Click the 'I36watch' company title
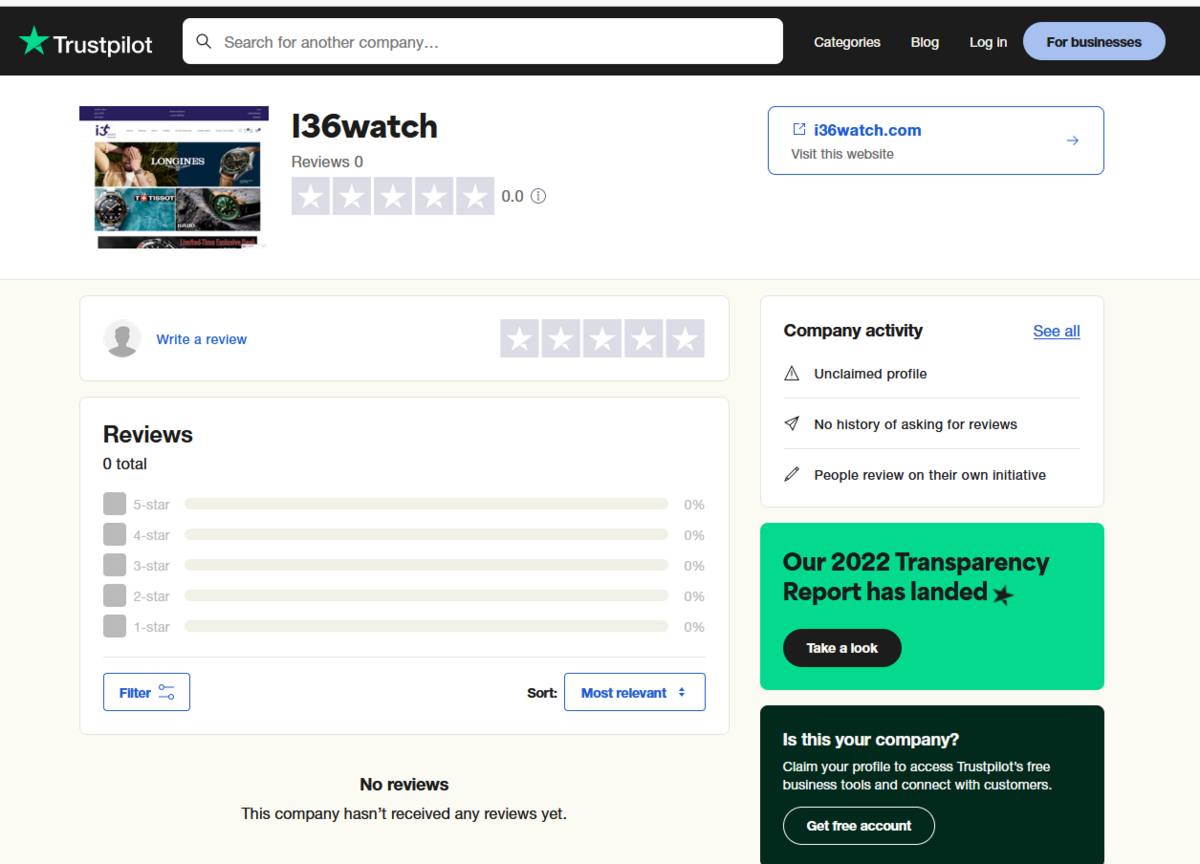Image resolution: width=1200 pixels, height=864 pixels. point(364,126)
